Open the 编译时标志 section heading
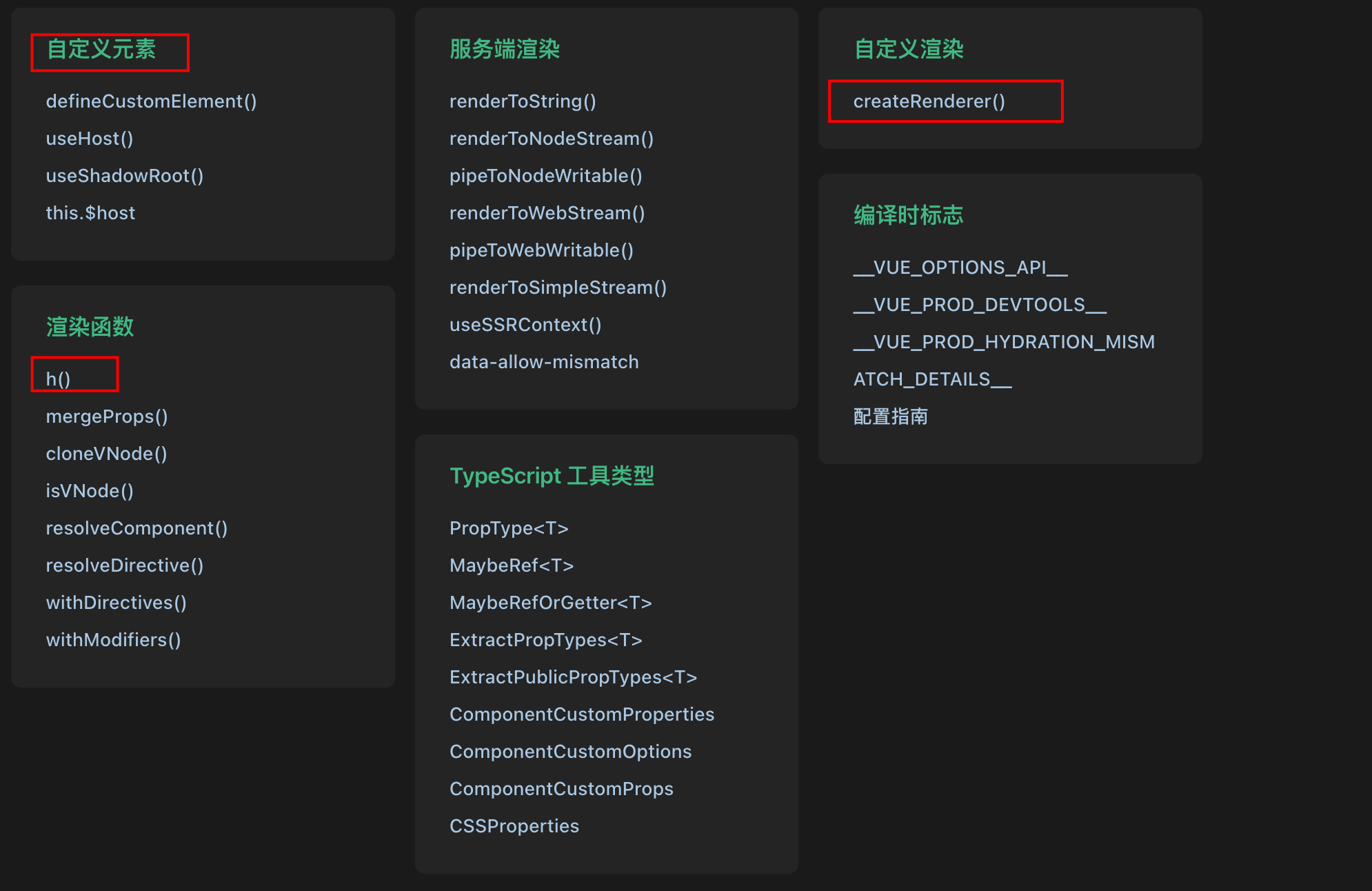Image resolution: width=1372 pixels, height=891 pixels. point(909,216)
